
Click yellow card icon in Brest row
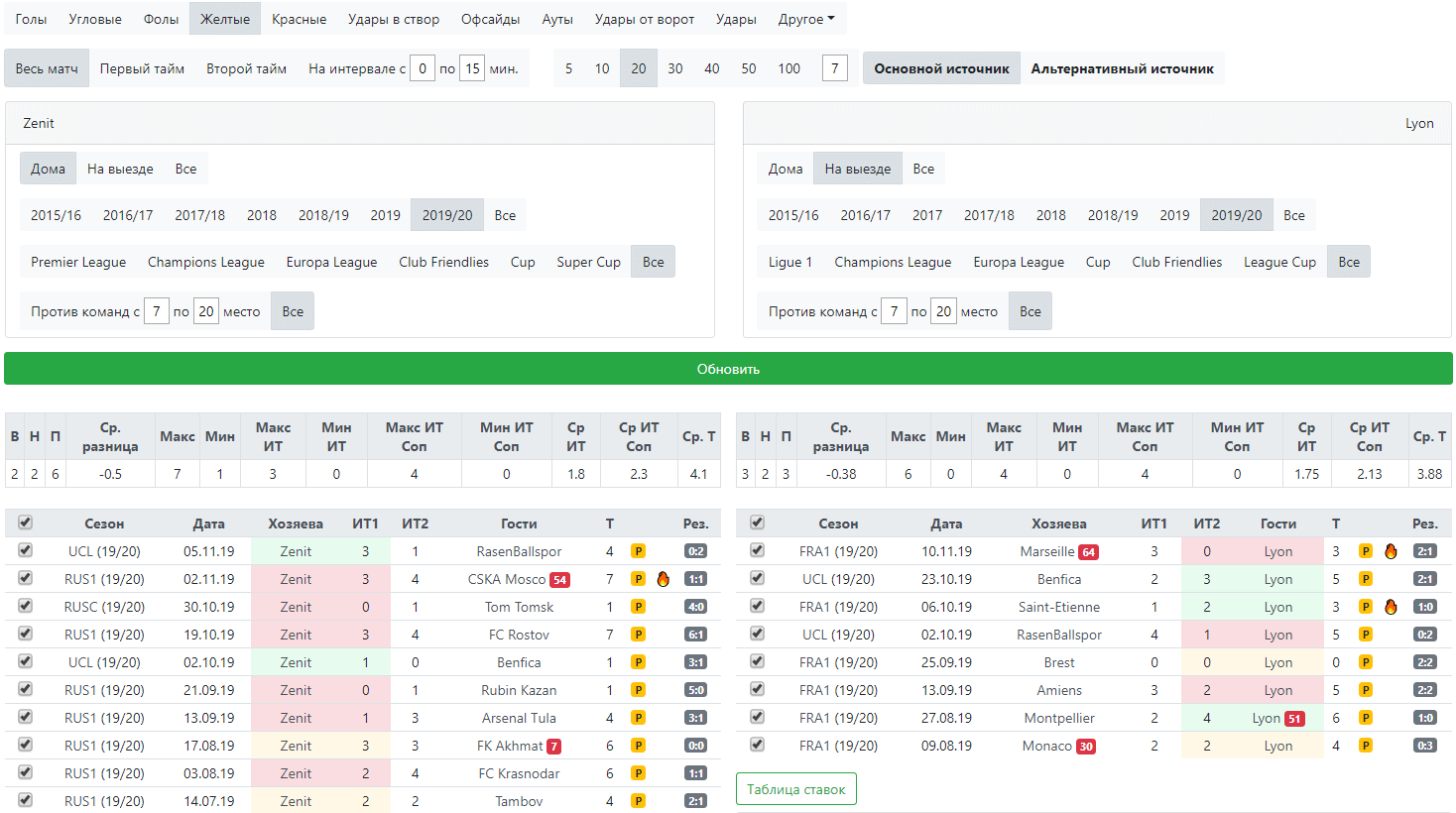(1366, 662)
